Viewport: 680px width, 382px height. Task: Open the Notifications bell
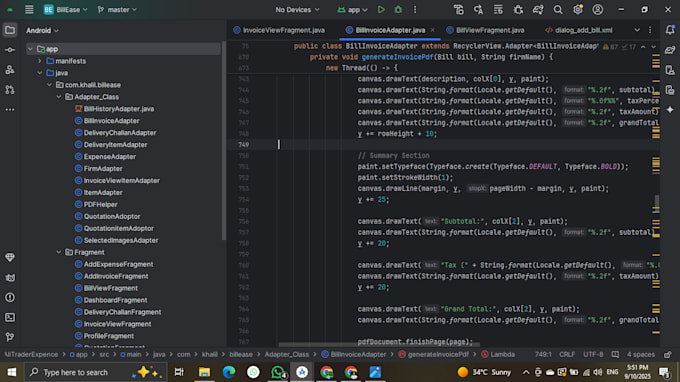pyautogui.click(x=670, y=30)
